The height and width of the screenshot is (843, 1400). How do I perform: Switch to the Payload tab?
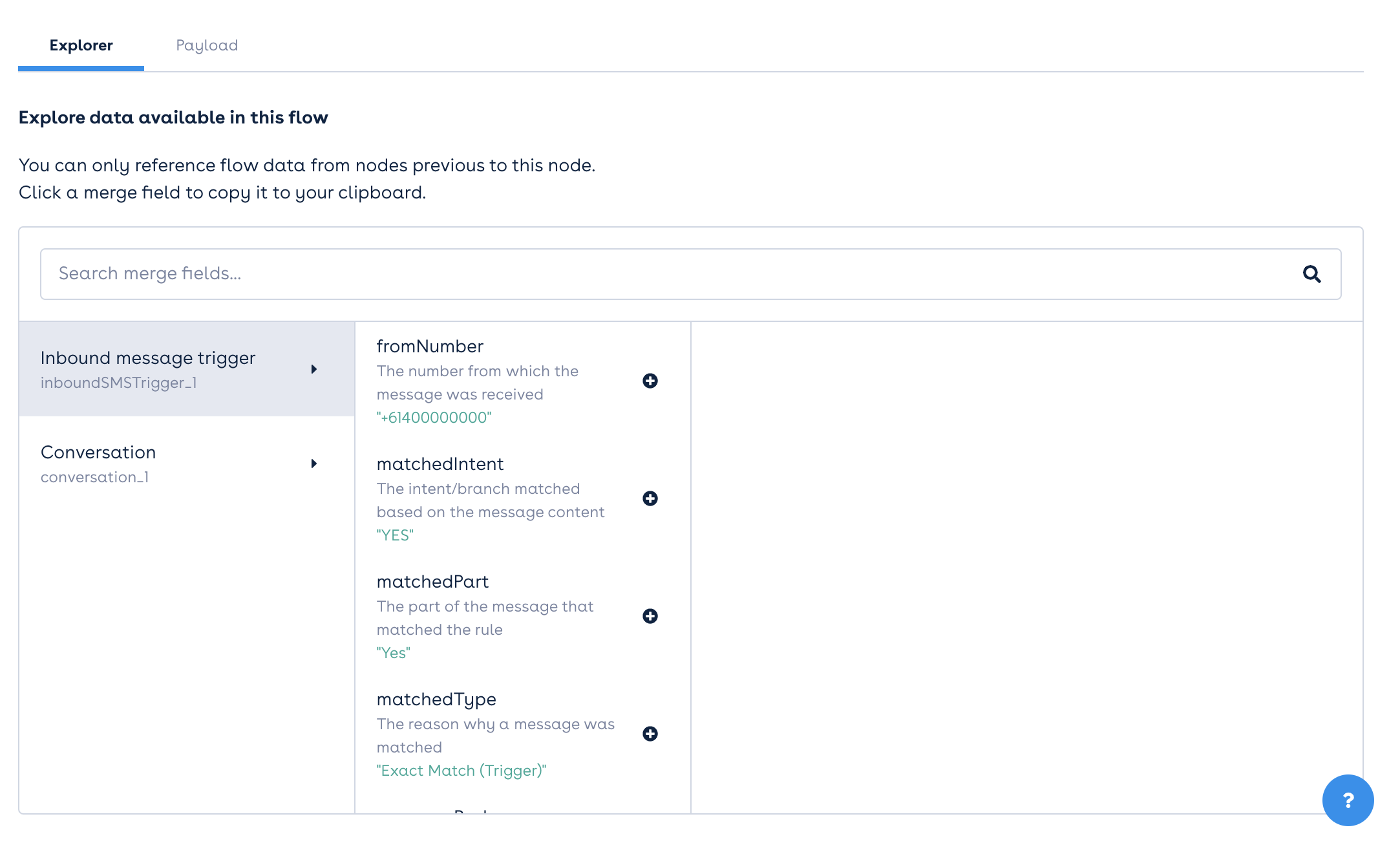(x=207, y=45)
